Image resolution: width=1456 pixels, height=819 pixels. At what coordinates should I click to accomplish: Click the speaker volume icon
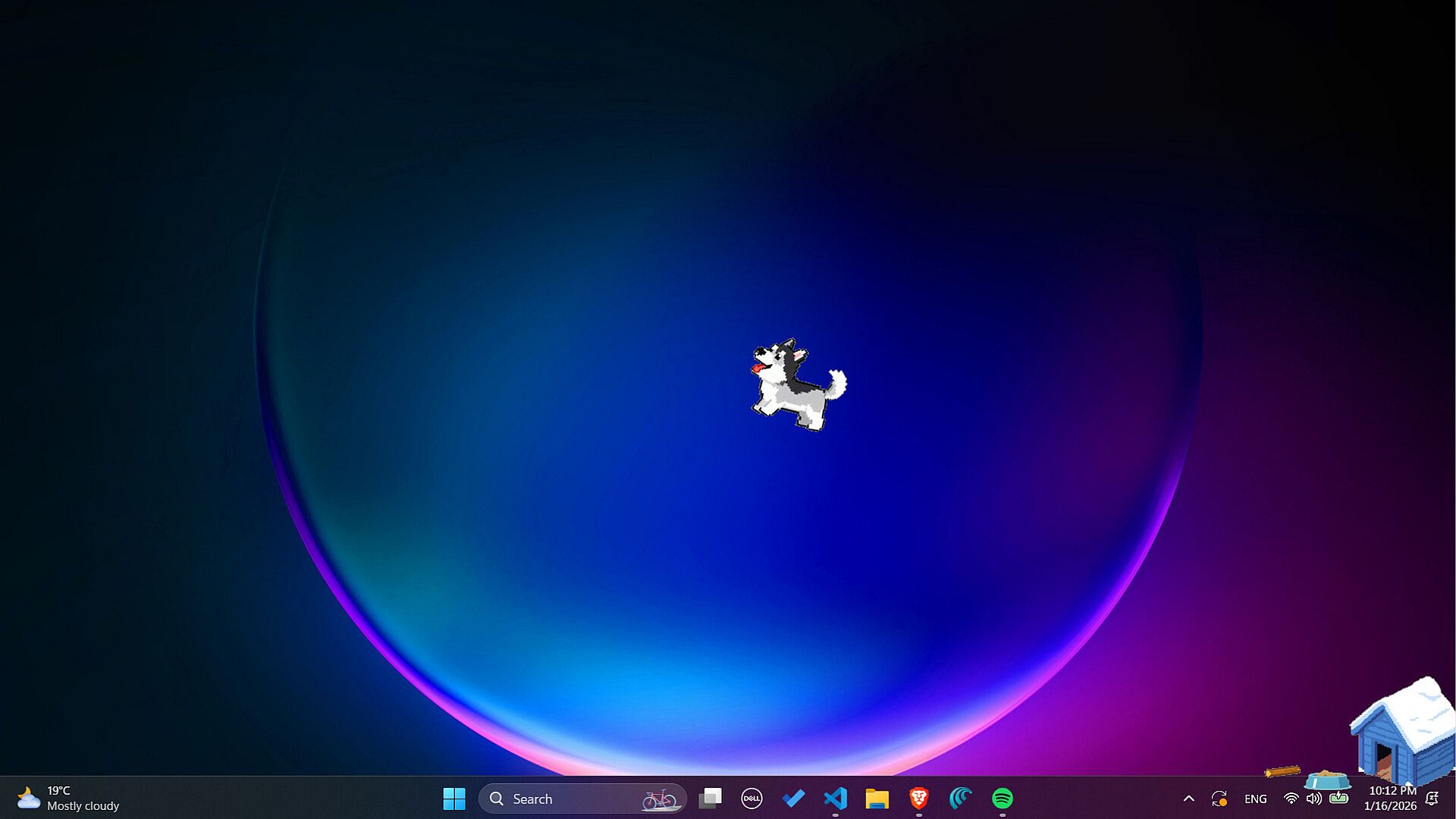coord(1313,799)
